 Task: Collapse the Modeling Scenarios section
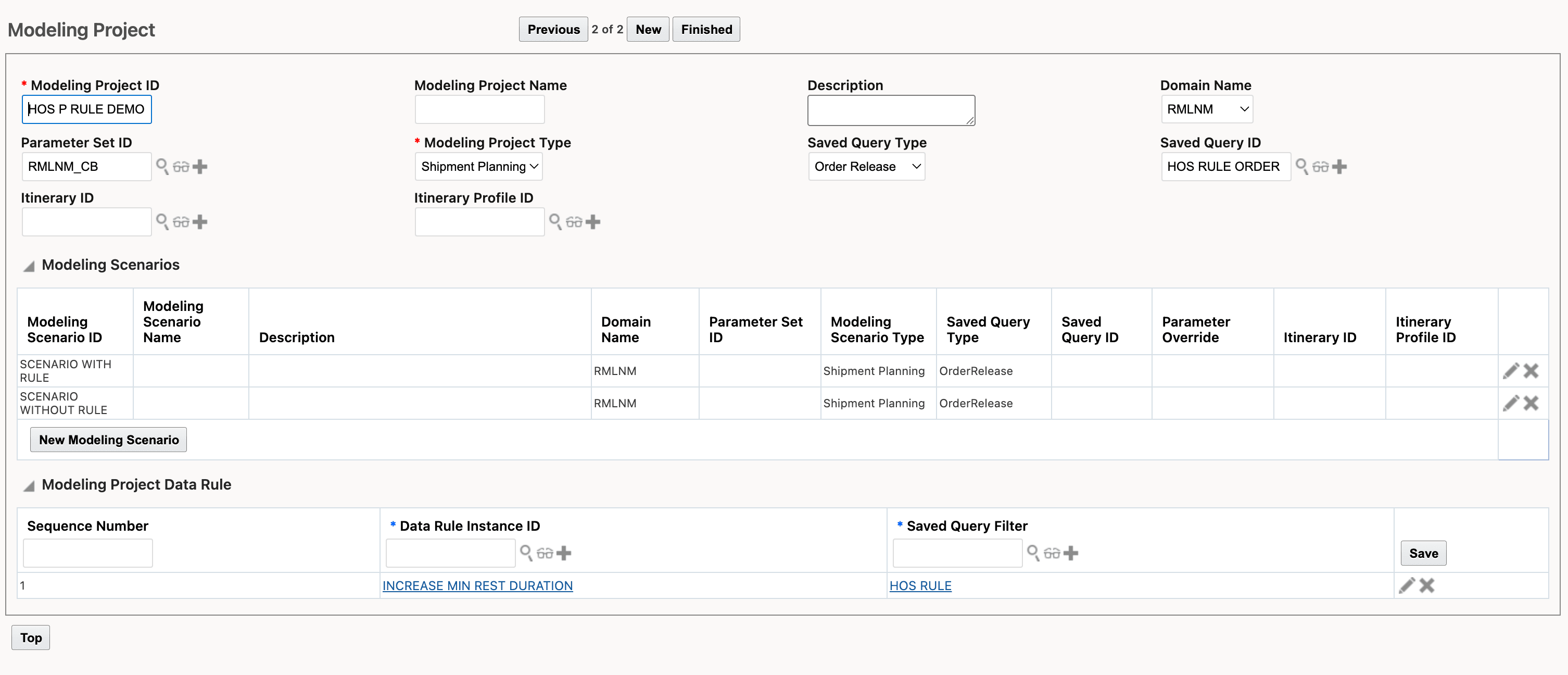click(x=29, y=266)
